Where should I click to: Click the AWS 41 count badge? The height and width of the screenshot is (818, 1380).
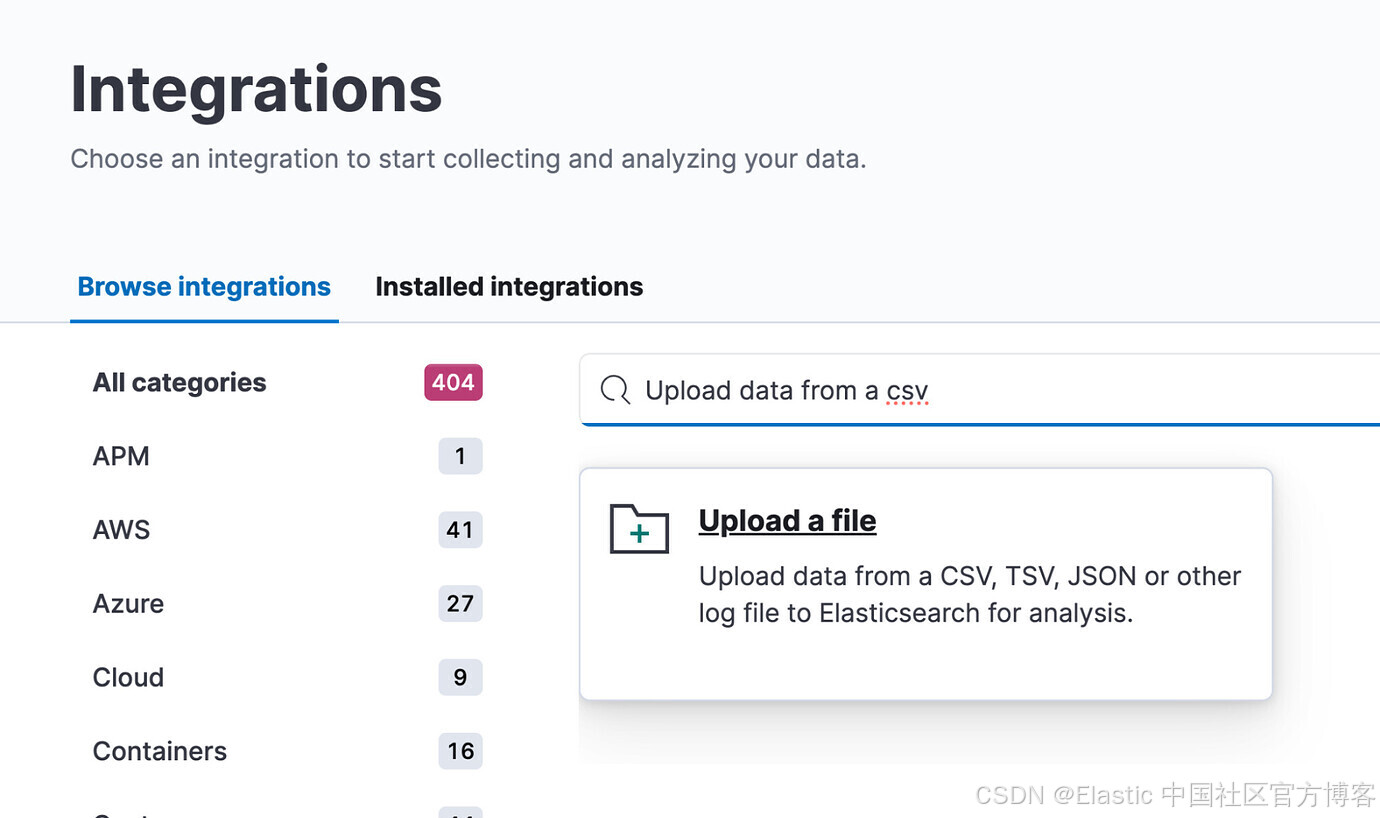[x=460, y=530]
